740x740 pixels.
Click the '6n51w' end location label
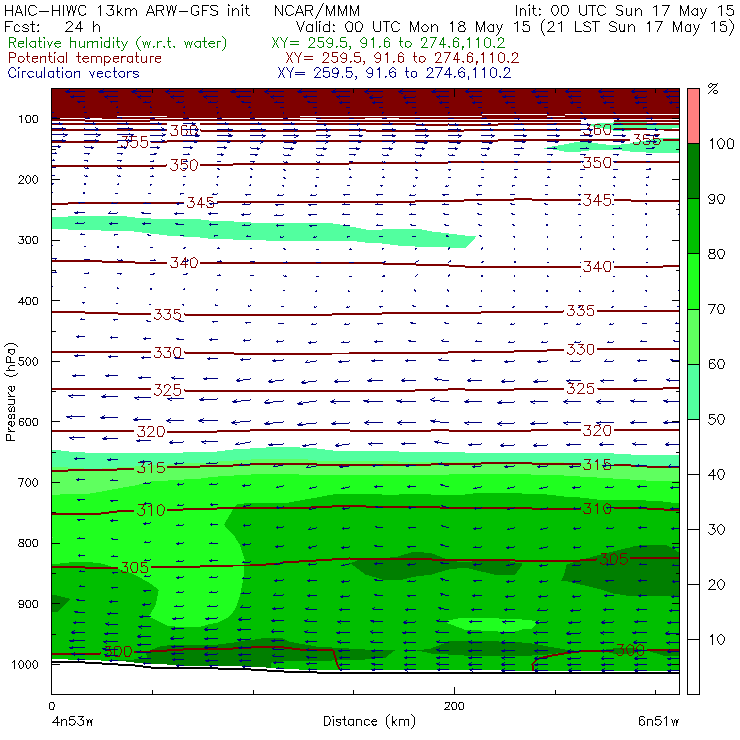tap(658, 721)
